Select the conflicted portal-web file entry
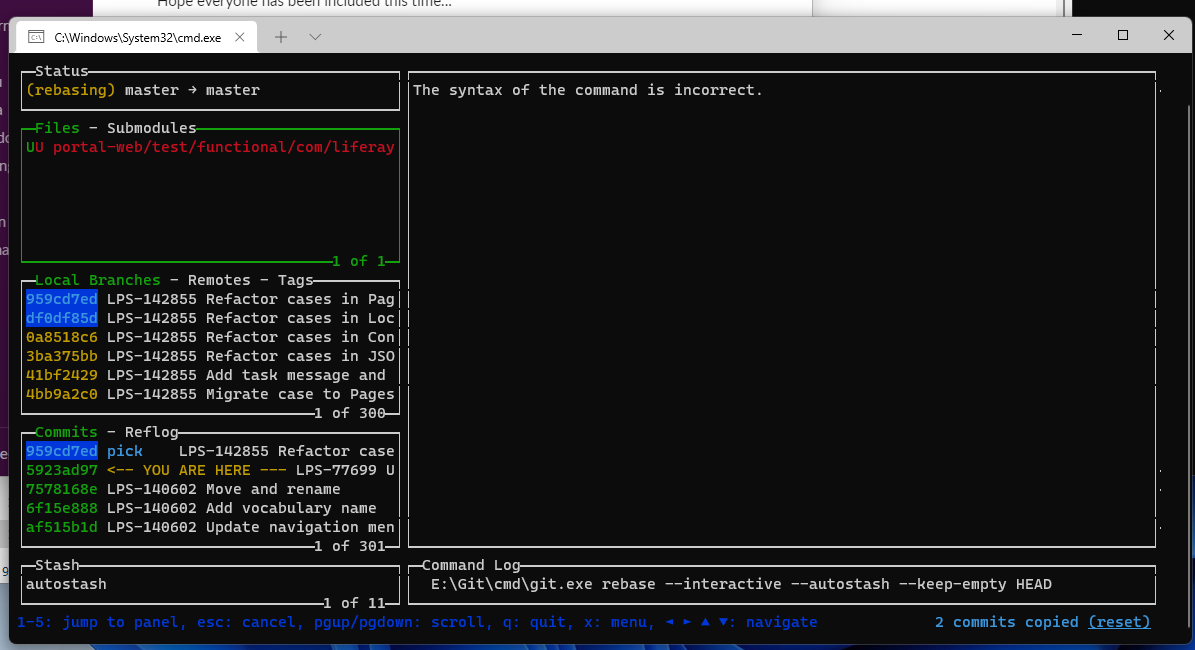1195x650 pixels. click(x=210, y=147)
